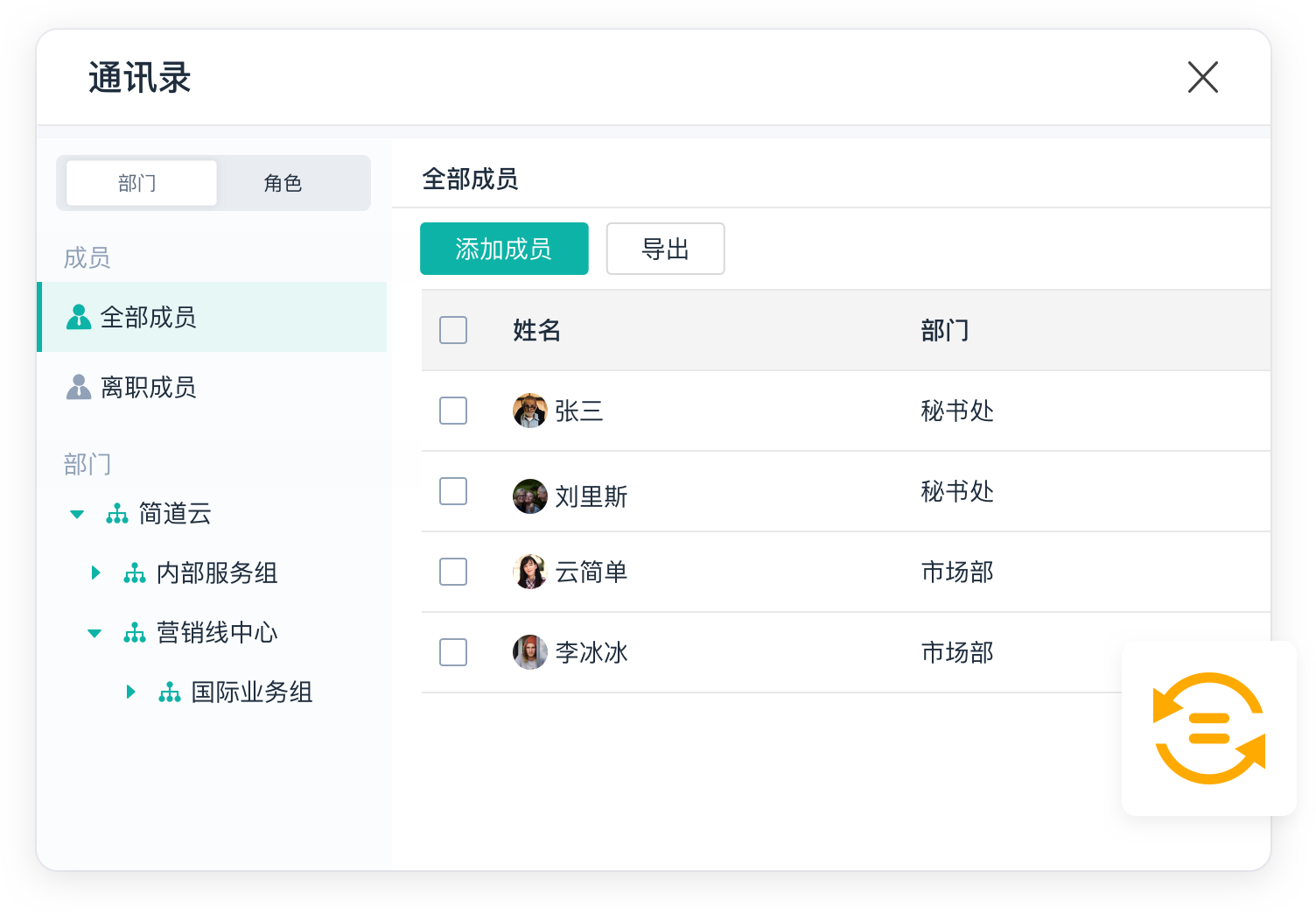Click the 营销线中心 org chart icon

(x=135, y=633)
